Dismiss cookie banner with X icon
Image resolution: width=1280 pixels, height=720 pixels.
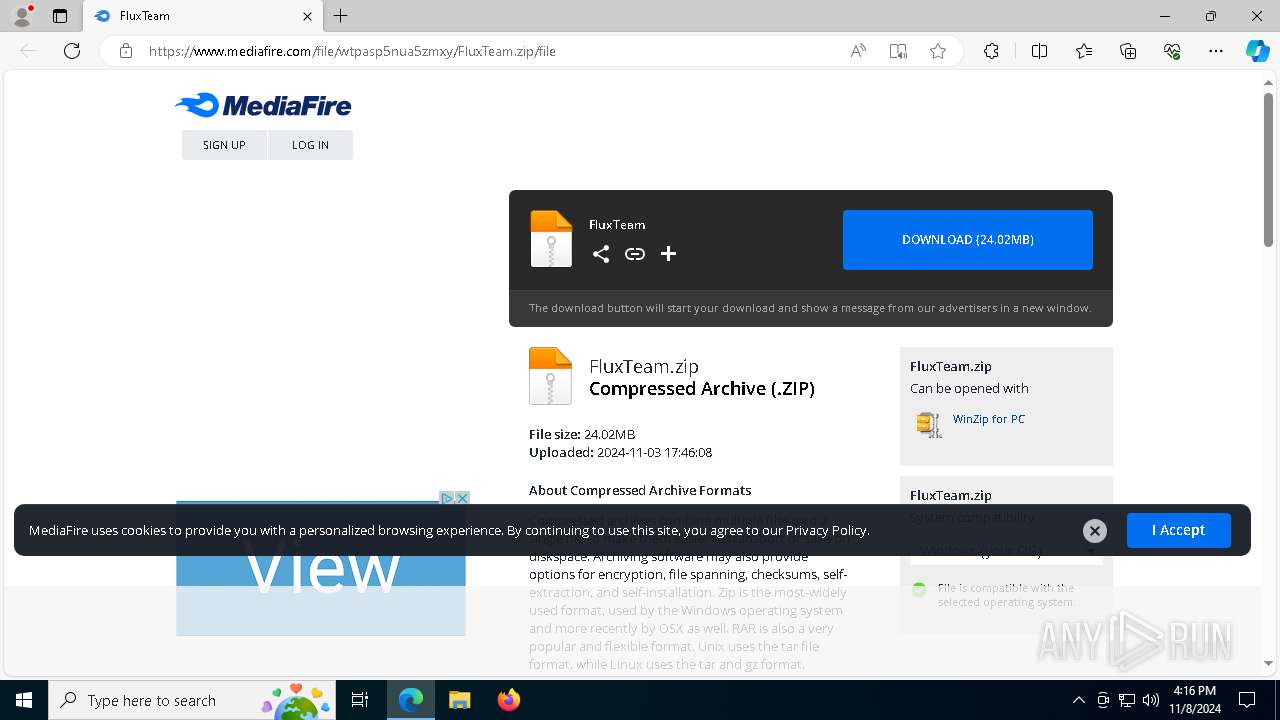pyautogui.click(x=1095, y=531)
